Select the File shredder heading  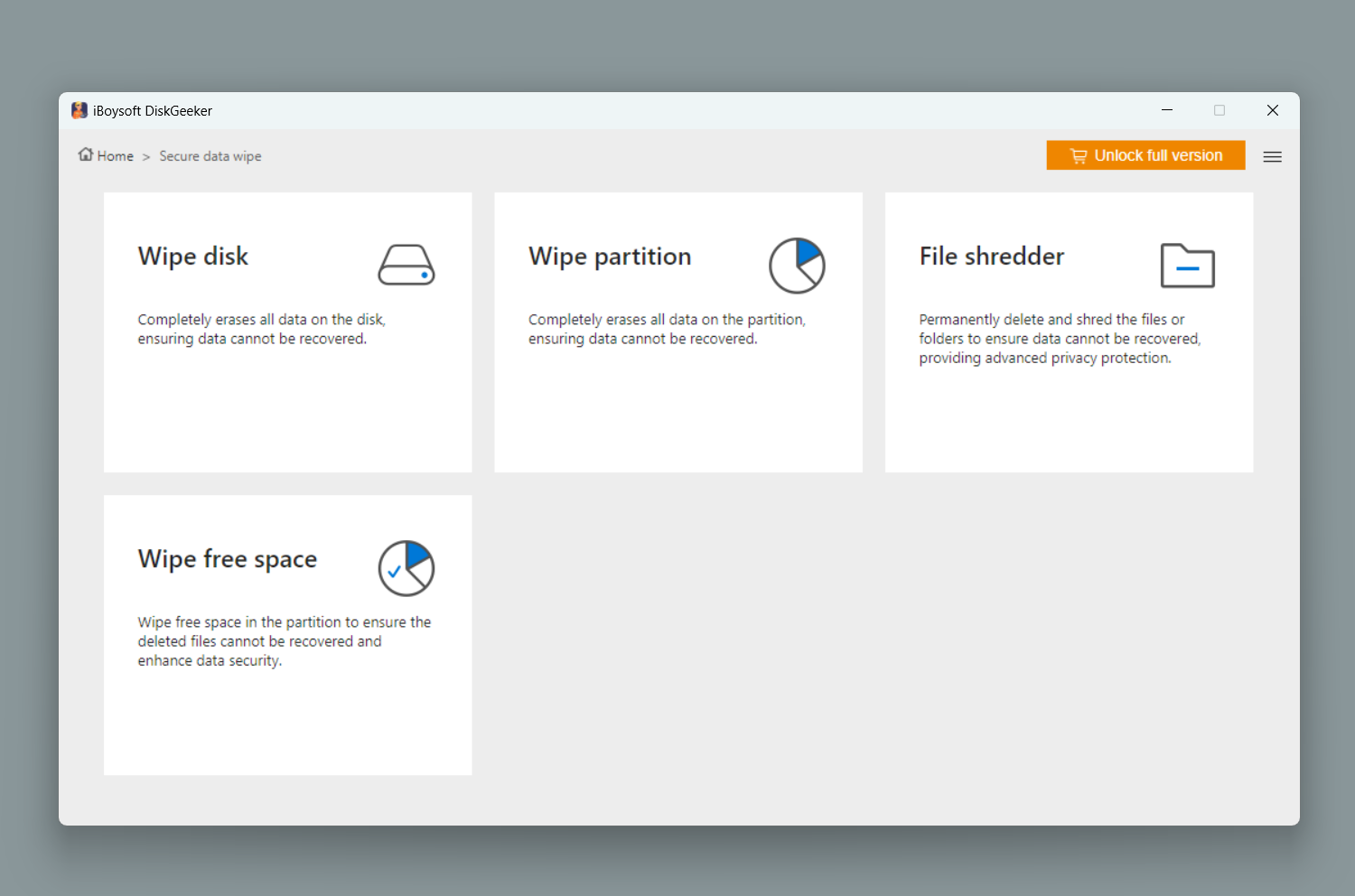pos(992,257)
